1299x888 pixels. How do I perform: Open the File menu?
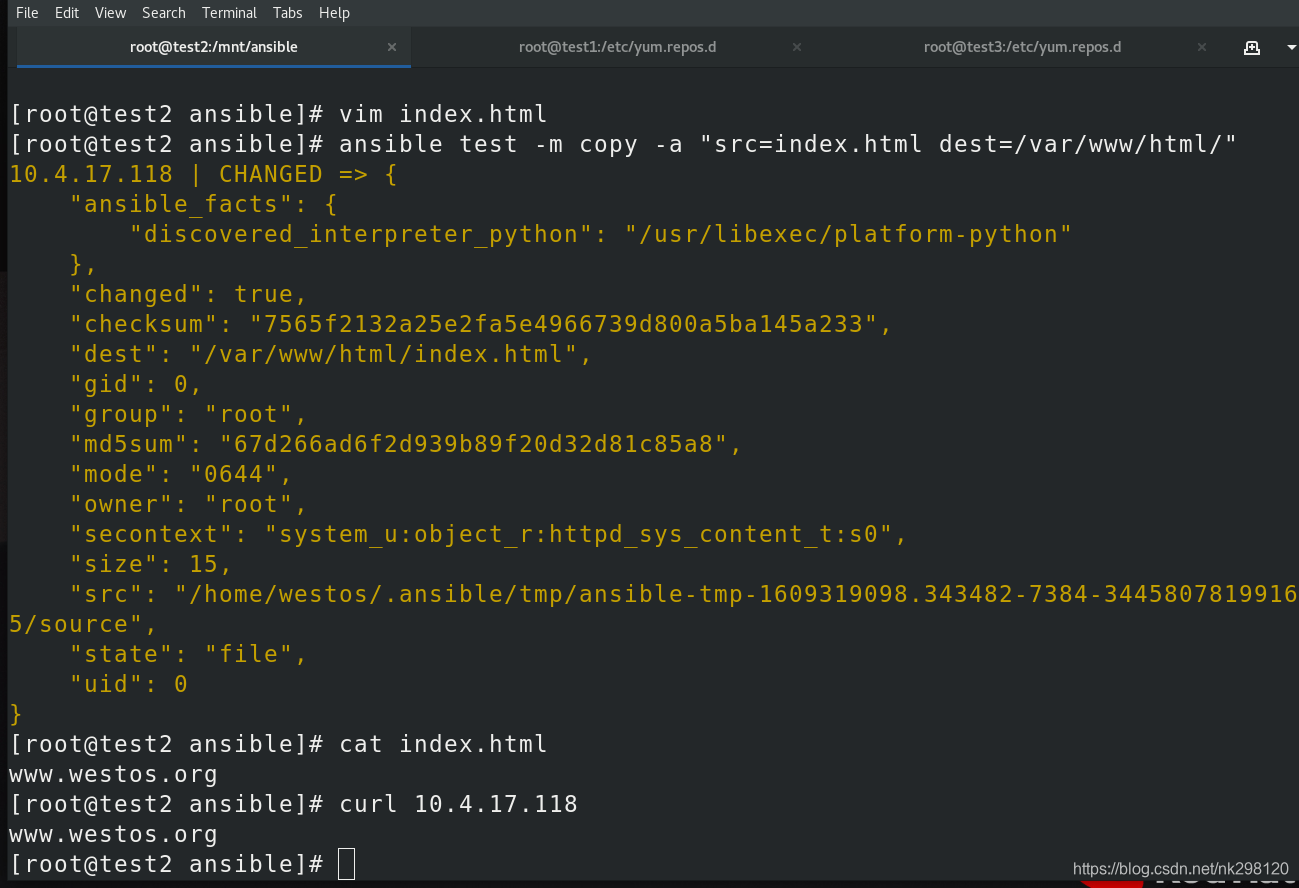coord(27,13)
